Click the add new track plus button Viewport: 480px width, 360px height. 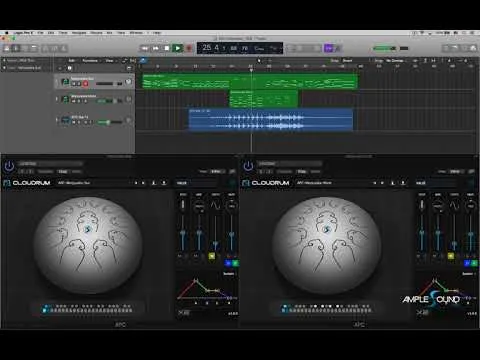click(60, 68)
